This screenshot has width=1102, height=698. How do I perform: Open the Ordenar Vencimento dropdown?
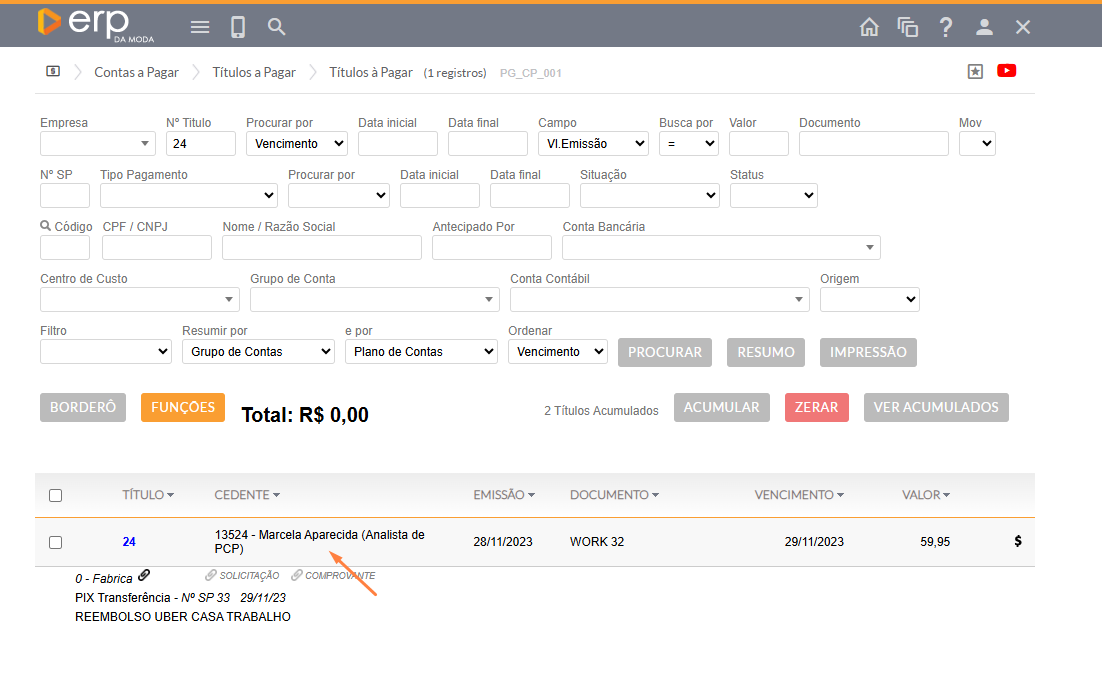[x=557, y=352]
